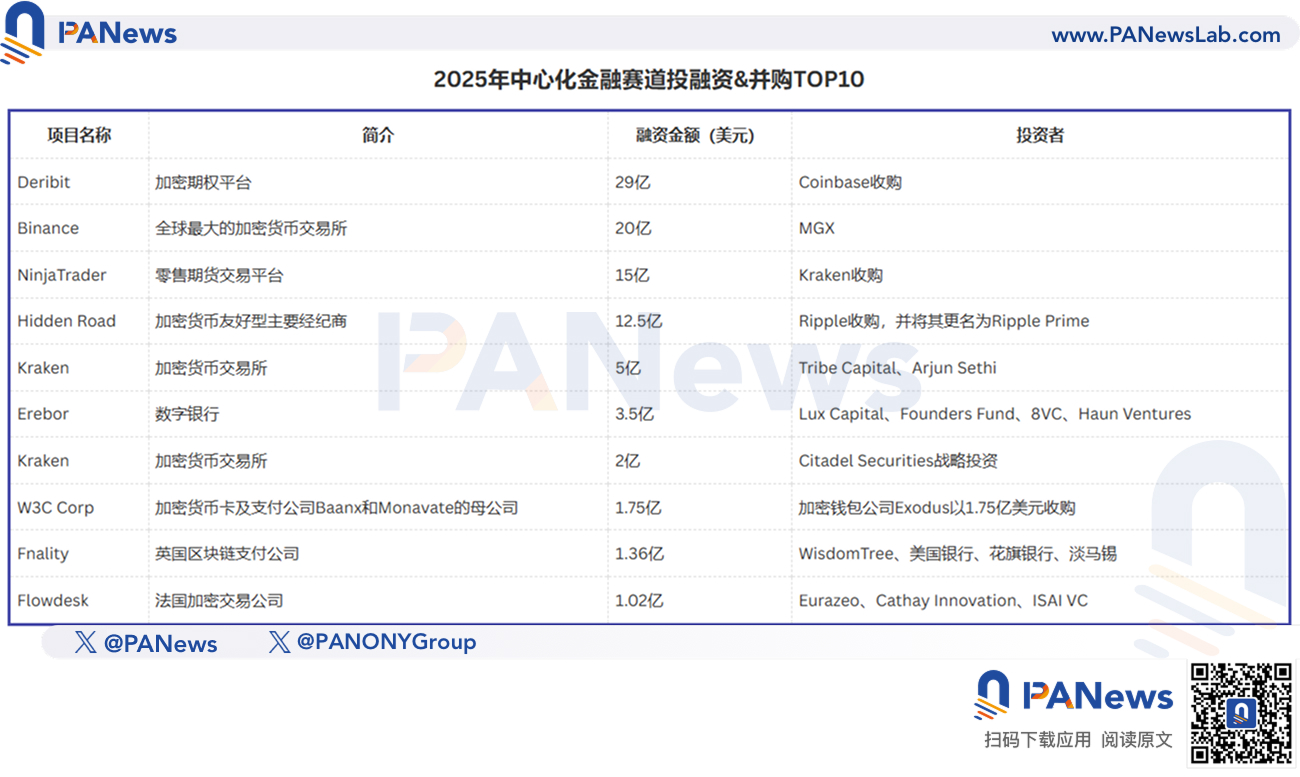
Task: Select the 项目名称 column header
Action: pos(79,135)
